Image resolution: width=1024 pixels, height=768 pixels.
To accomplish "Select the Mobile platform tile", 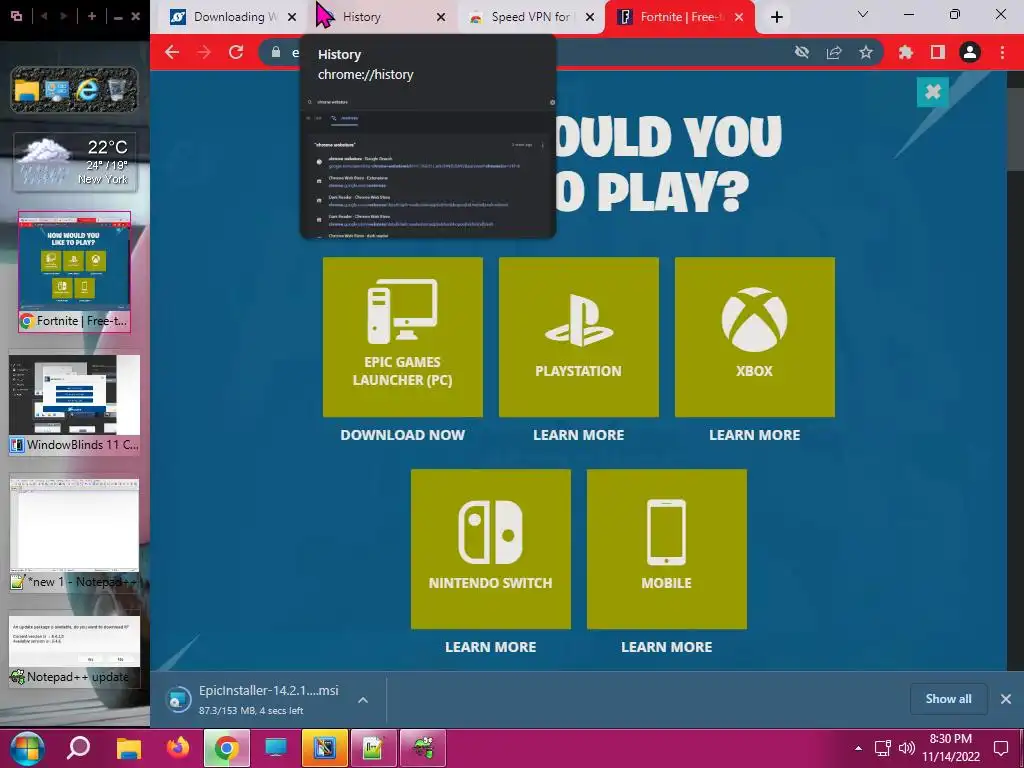I will pyautogui.click(x=667, y=549).
